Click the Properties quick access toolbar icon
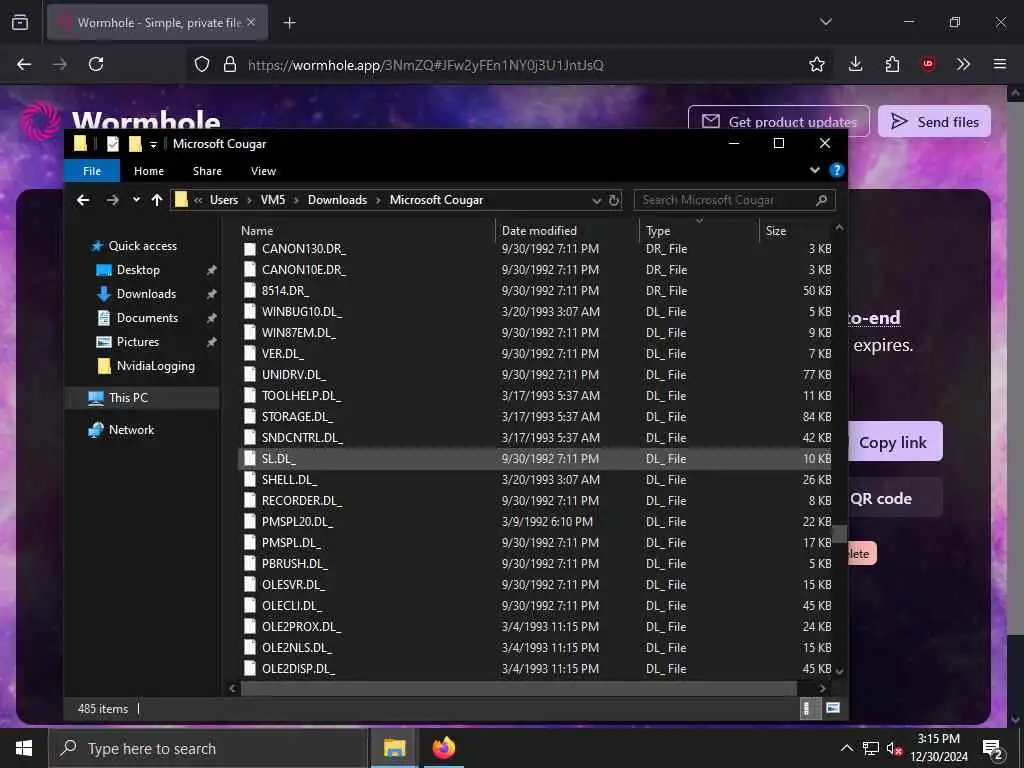1024x768 pixels. pos(112,144)
